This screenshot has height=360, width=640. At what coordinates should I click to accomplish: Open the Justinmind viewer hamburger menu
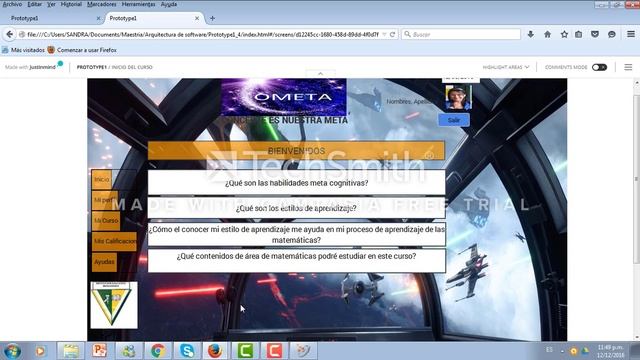[x=628, y=67]
